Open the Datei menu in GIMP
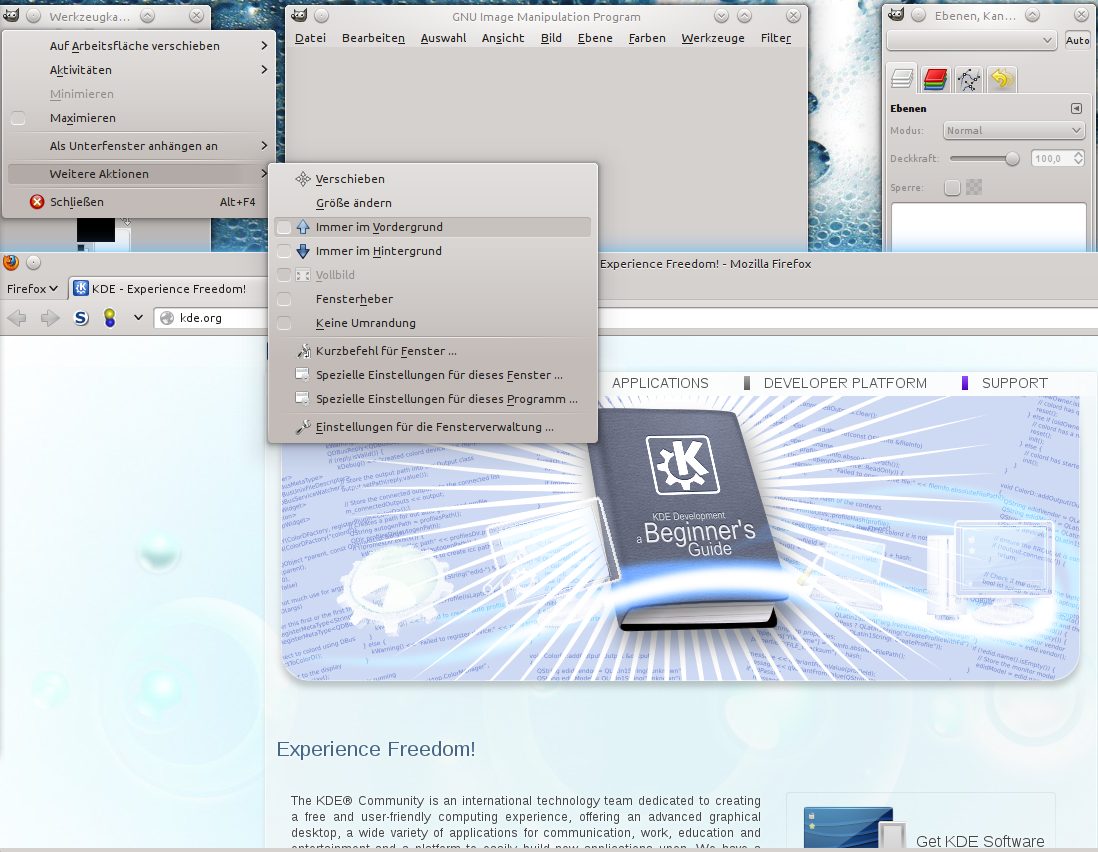 coord(310,38)
